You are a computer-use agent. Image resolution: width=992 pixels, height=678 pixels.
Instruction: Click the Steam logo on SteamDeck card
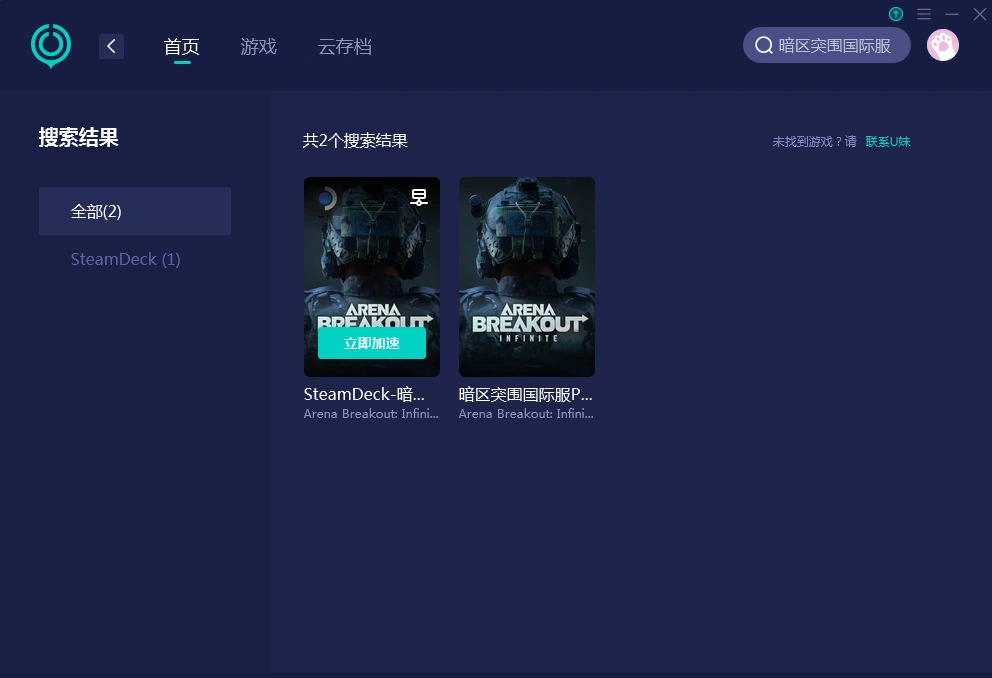pos(326,199)
